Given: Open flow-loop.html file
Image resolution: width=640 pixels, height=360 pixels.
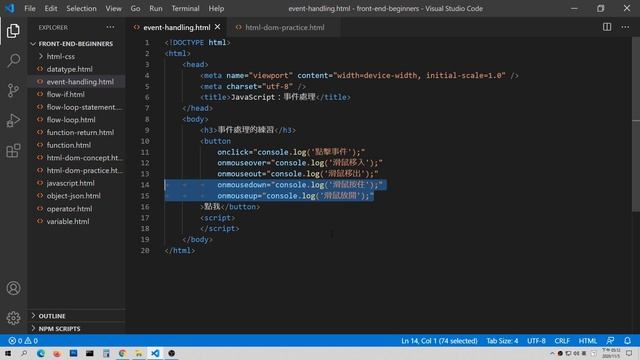Looking at the screenshot, I should point(71,120).
